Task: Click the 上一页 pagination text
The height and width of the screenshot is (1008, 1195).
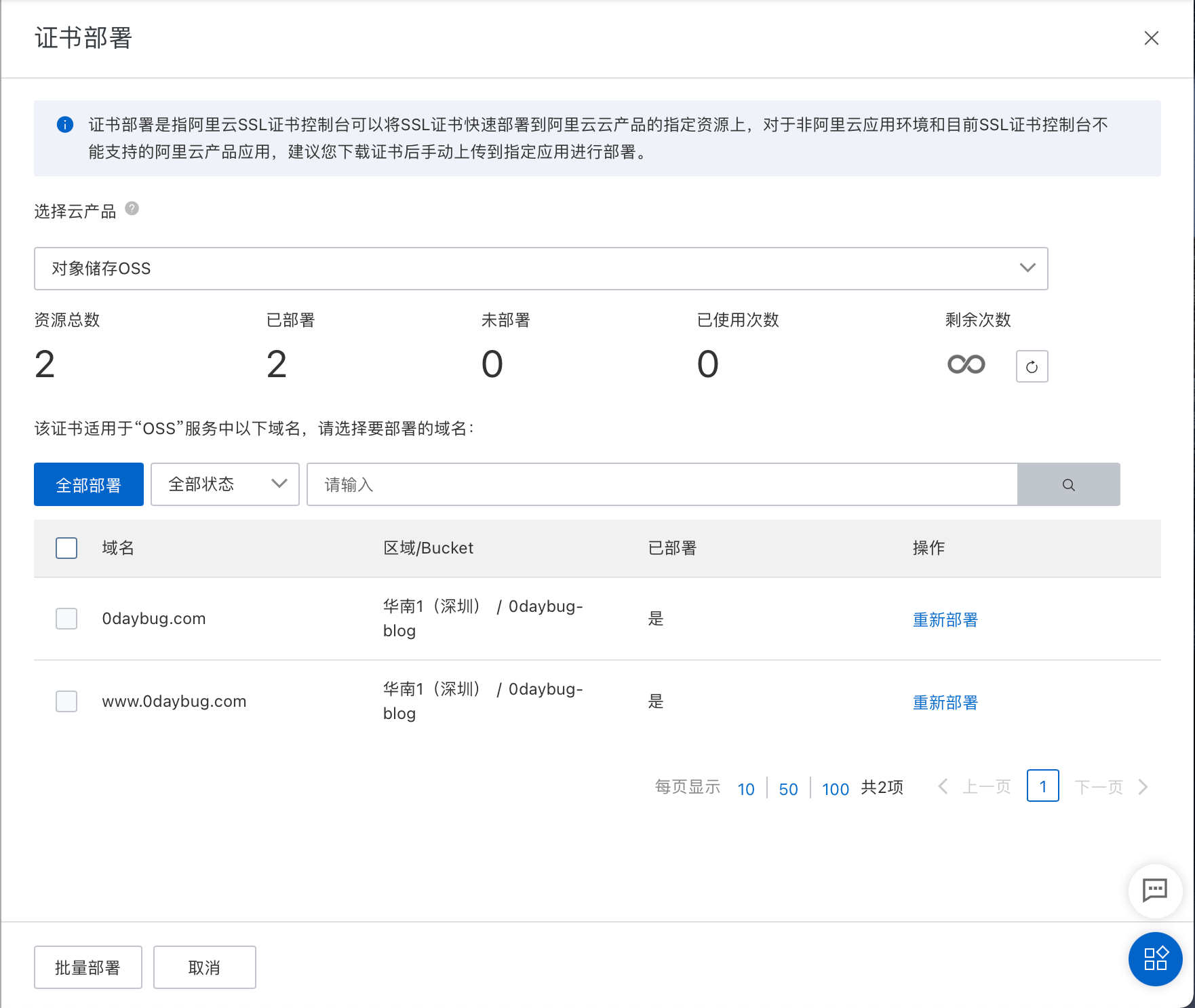Action: click(x=987, y=787)
